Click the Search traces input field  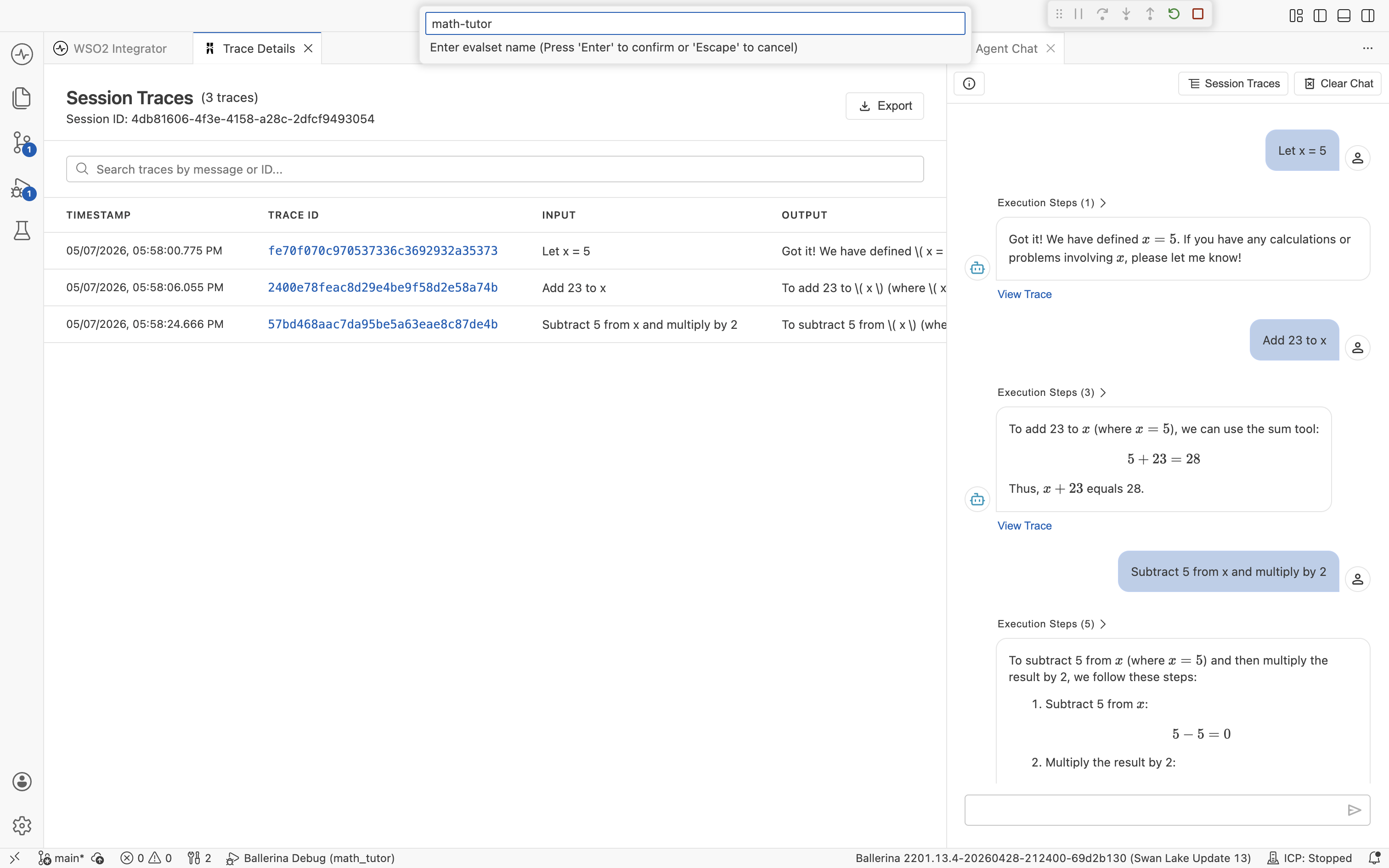pyautogui.click(x=495, y=169)
